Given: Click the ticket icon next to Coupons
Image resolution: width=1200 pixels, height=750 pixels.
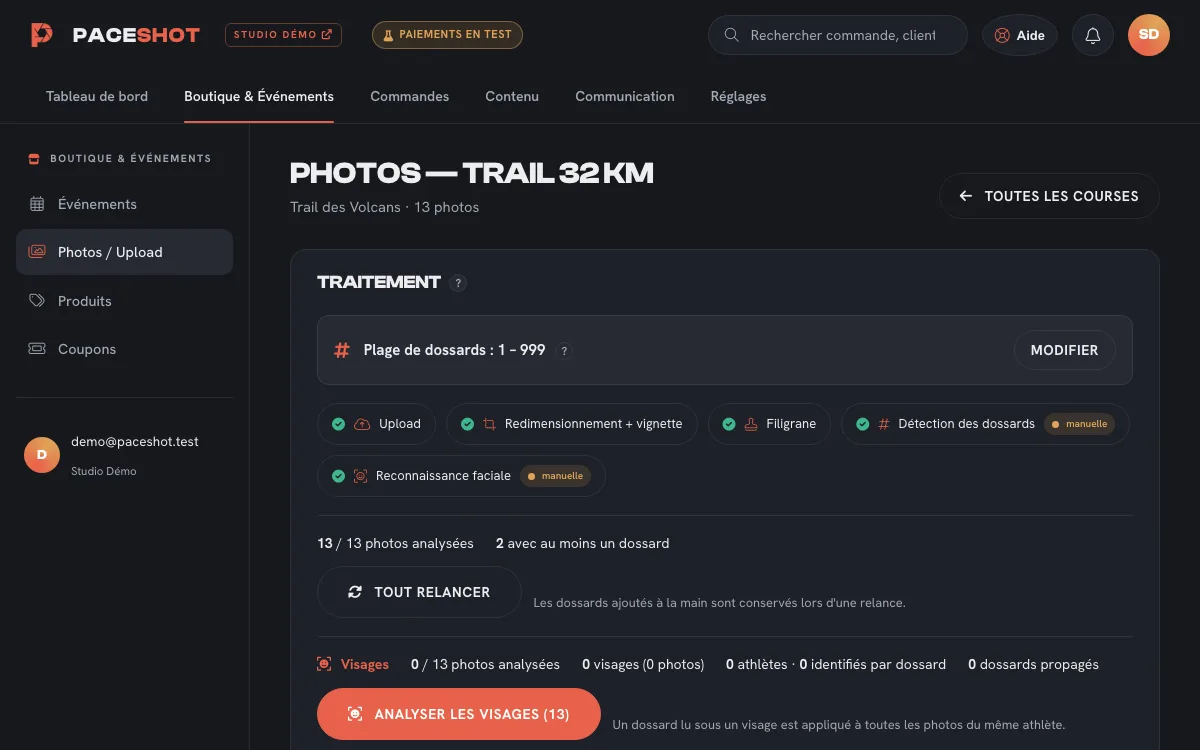Looking at the screenshot, I should point(37,349).
